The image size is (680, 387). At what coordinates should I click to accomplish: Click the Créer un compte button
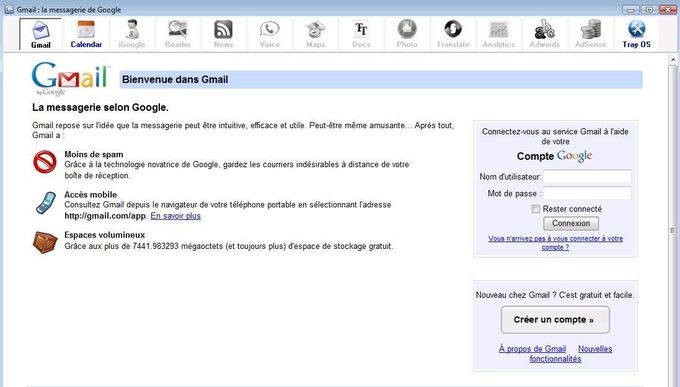coord(555,320)
